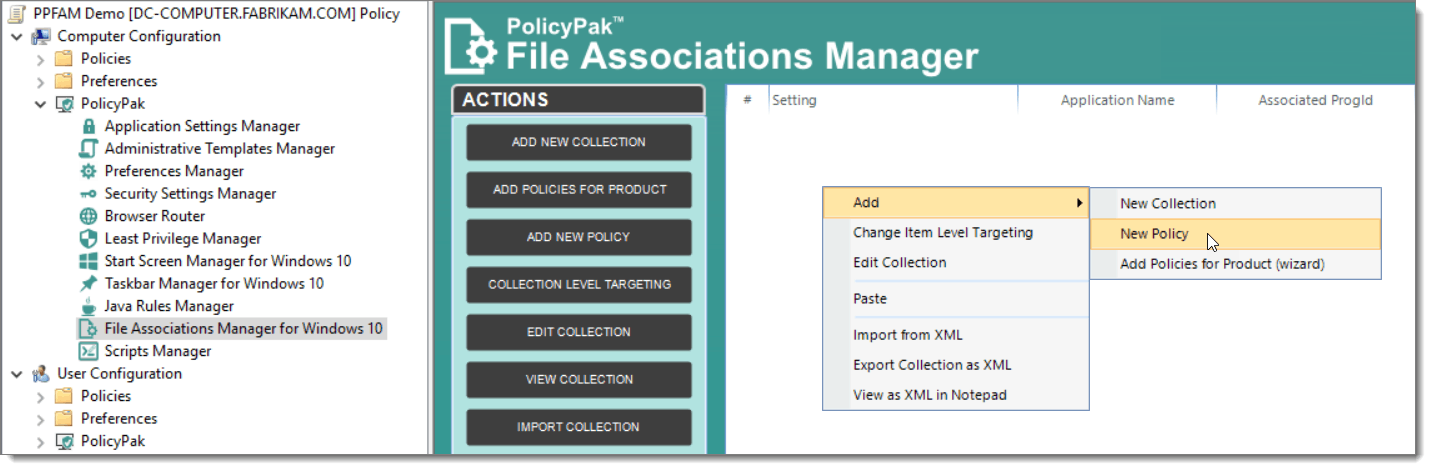Click the Java Rules Manager coffee cup icon

[x=88, y=306]
